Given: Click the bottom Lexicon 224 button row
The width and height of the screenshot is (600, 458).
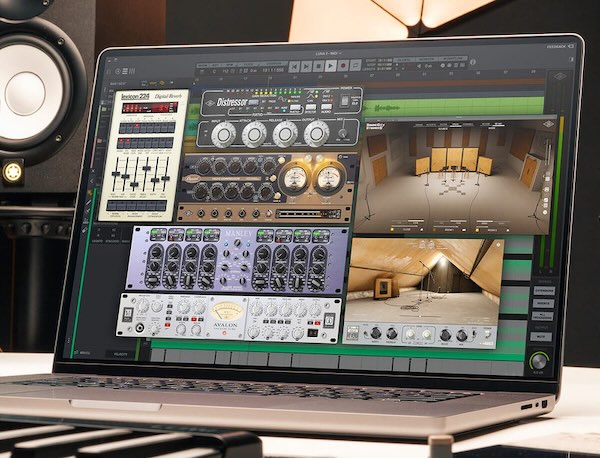Looking at the screenshot, I should click(137, 206).
